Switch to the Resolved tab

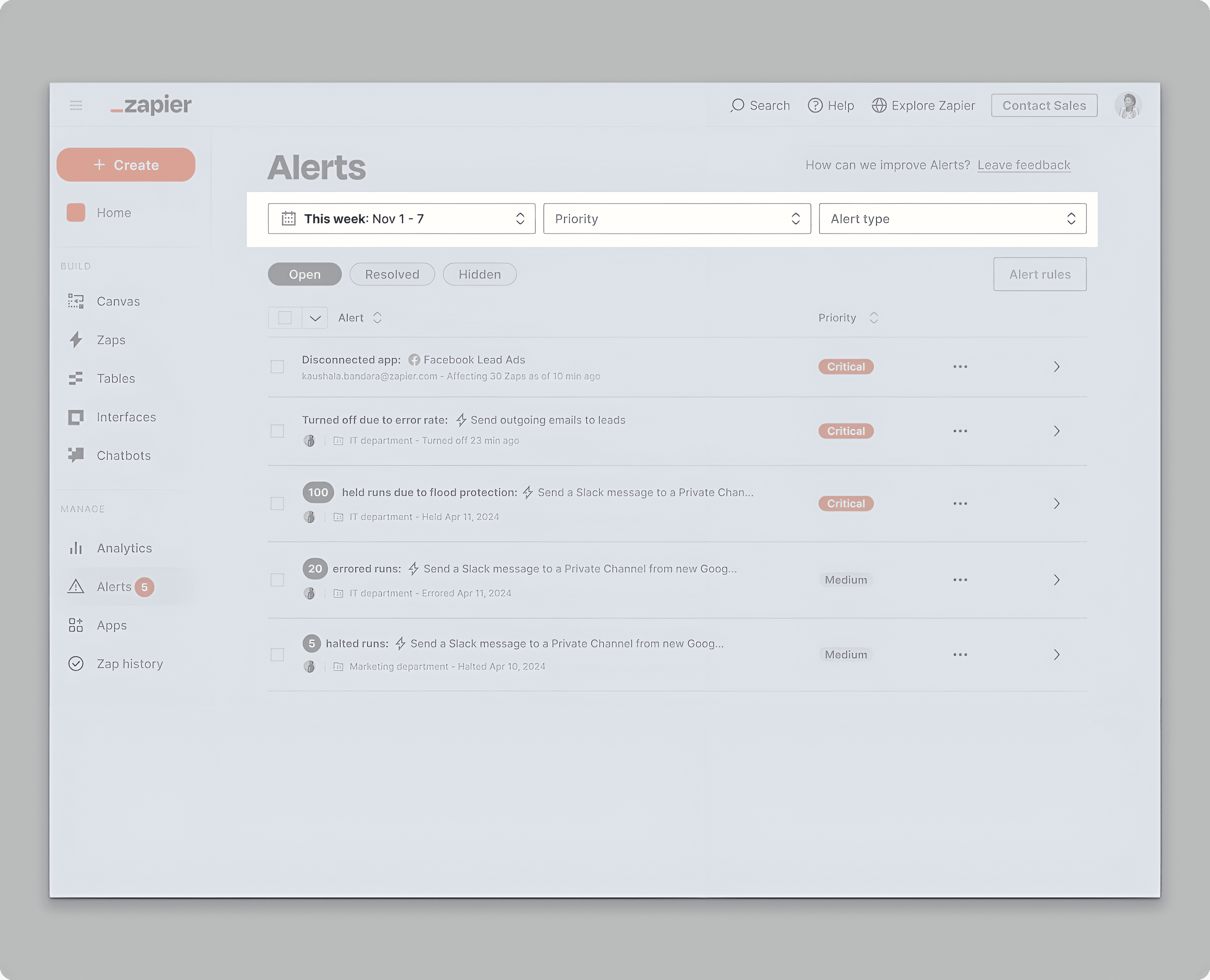point(392,274)
